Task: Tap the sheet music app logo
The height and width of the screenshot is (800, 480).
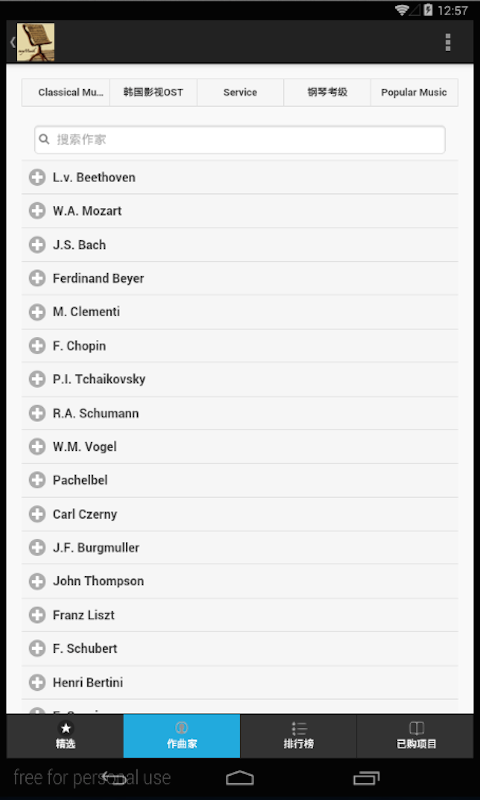Action: (x=36, y=42)
